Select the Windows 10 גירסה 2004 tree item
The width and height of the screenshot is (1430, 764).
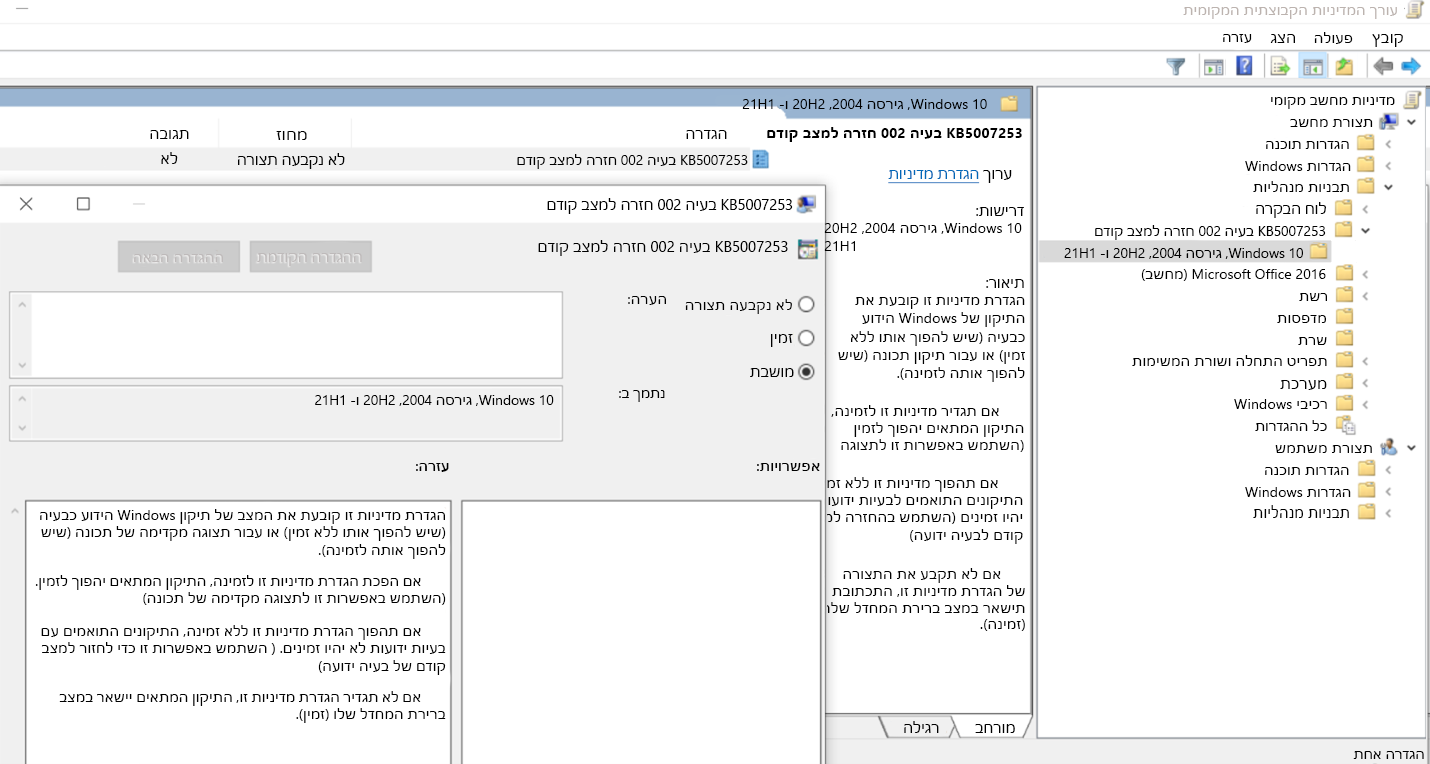click(x=1184, y=252)
